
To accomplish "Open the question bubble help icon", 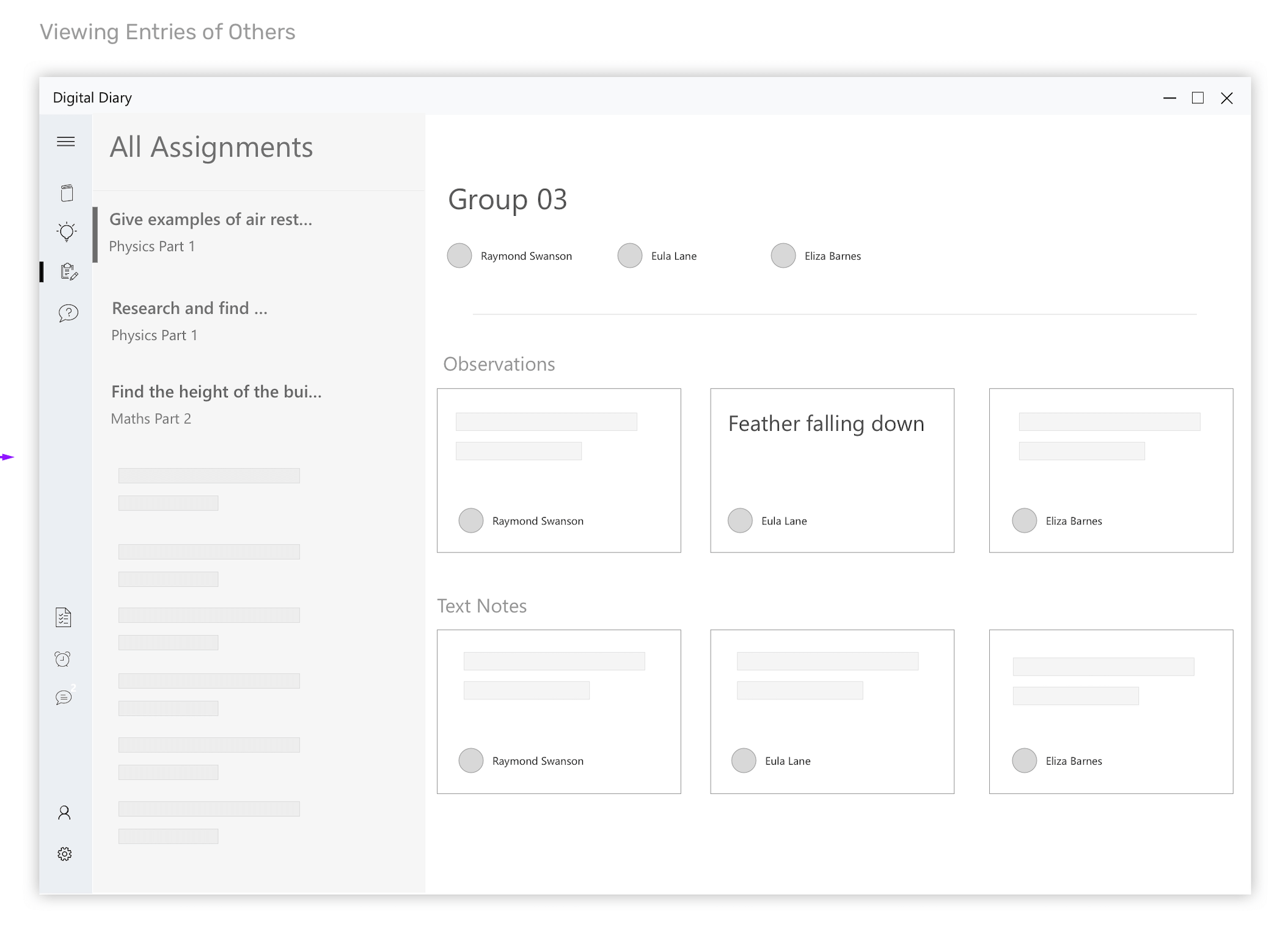I will (68, 313).
